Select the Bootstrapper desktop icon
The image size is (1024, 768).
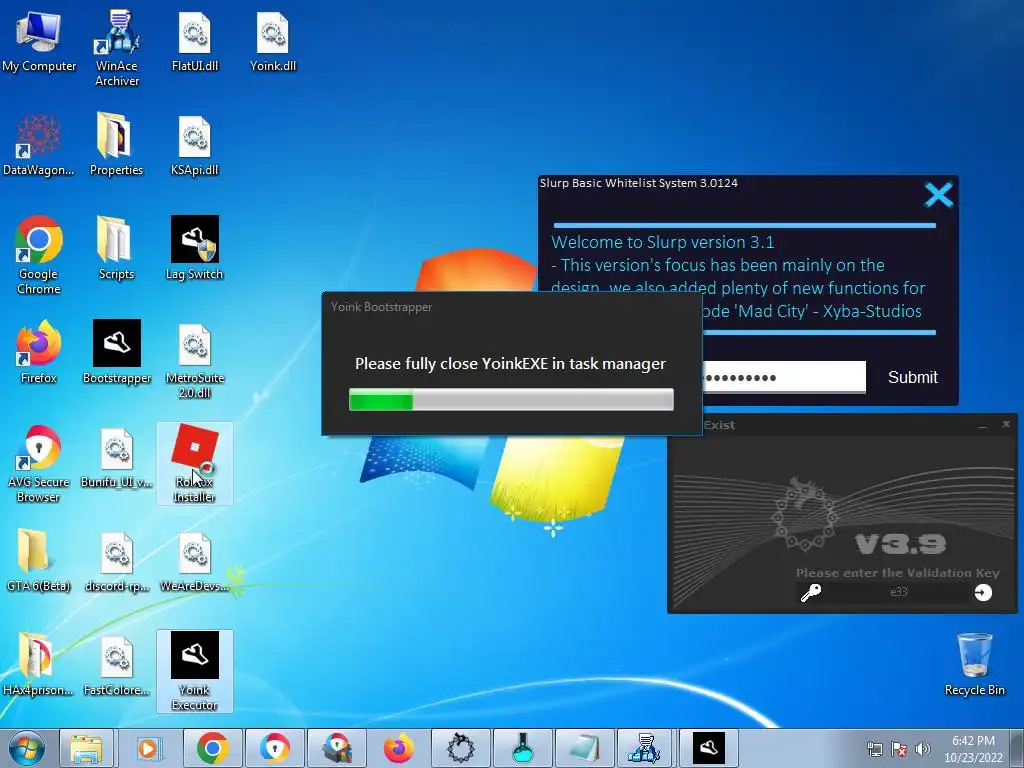tap(117, 353)
